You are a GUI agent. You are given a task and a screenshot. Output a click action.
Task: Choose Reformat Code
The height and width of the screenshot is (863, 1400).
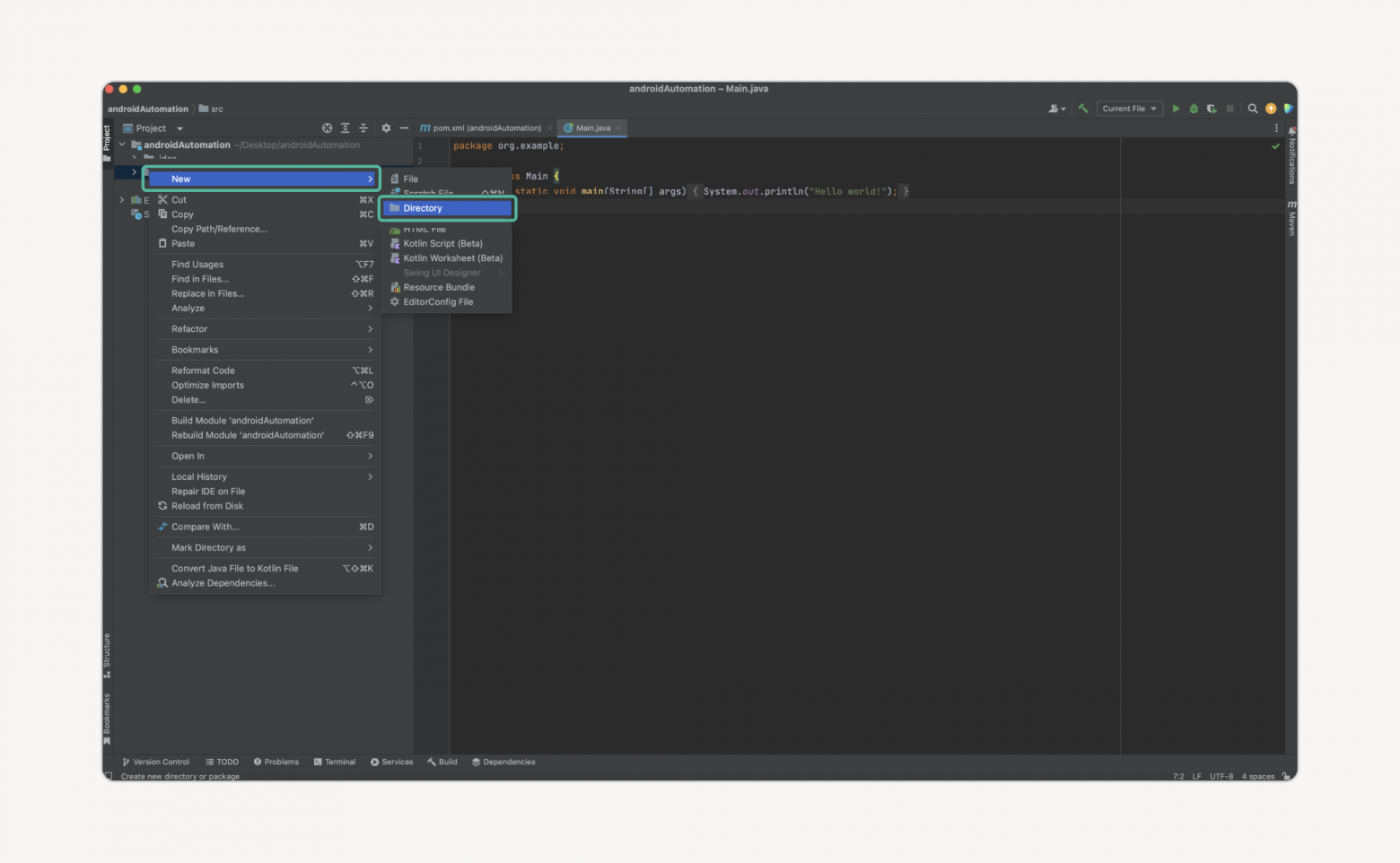click(265, 370)
